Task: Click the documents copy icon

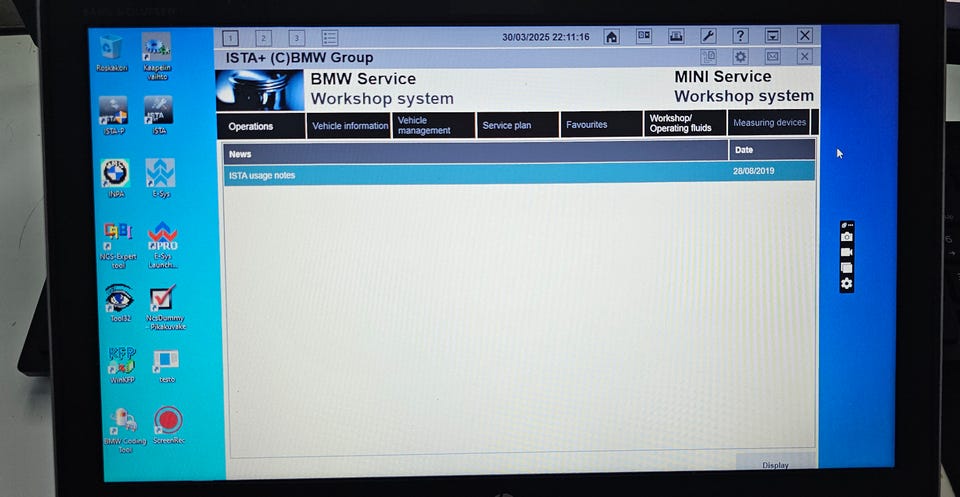Action: (x=708, y=57)
